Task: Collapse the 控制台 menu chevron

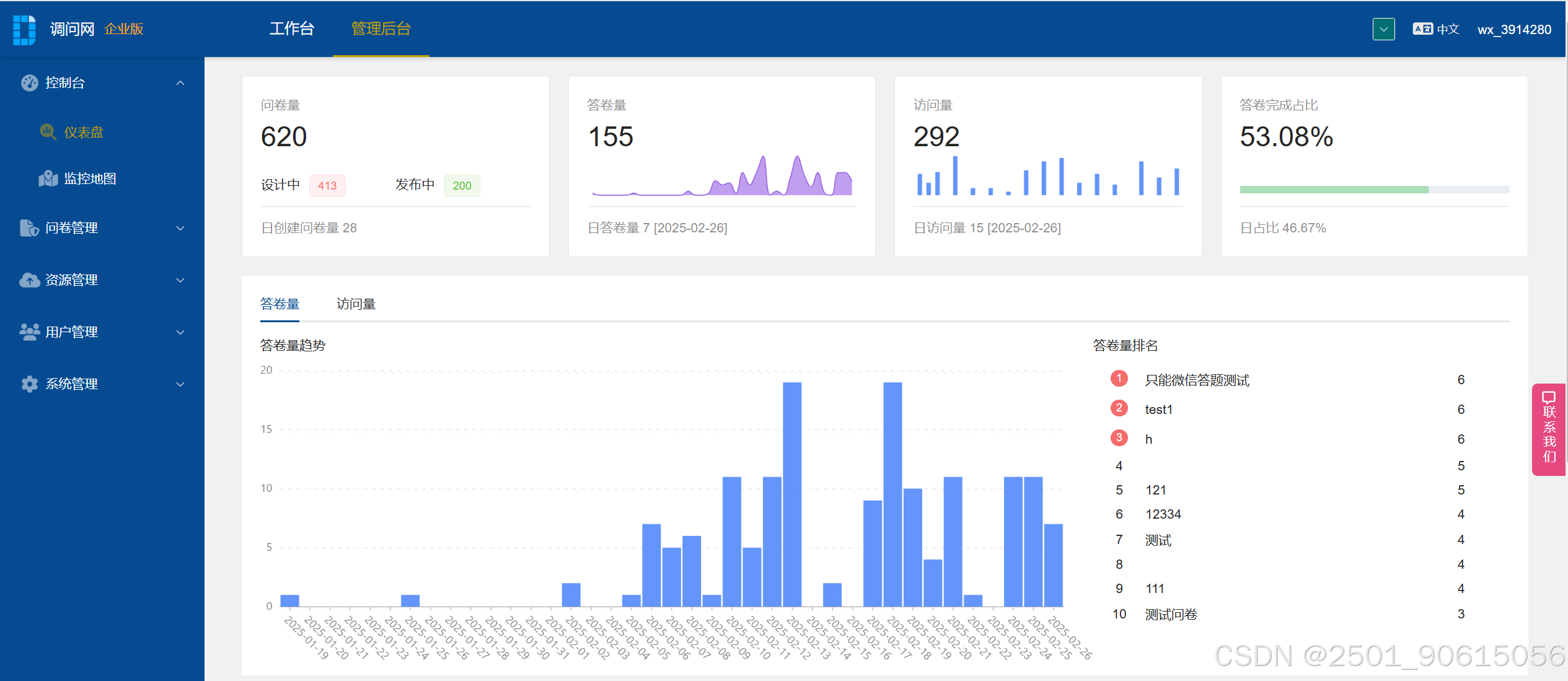Action: [180, 83]
